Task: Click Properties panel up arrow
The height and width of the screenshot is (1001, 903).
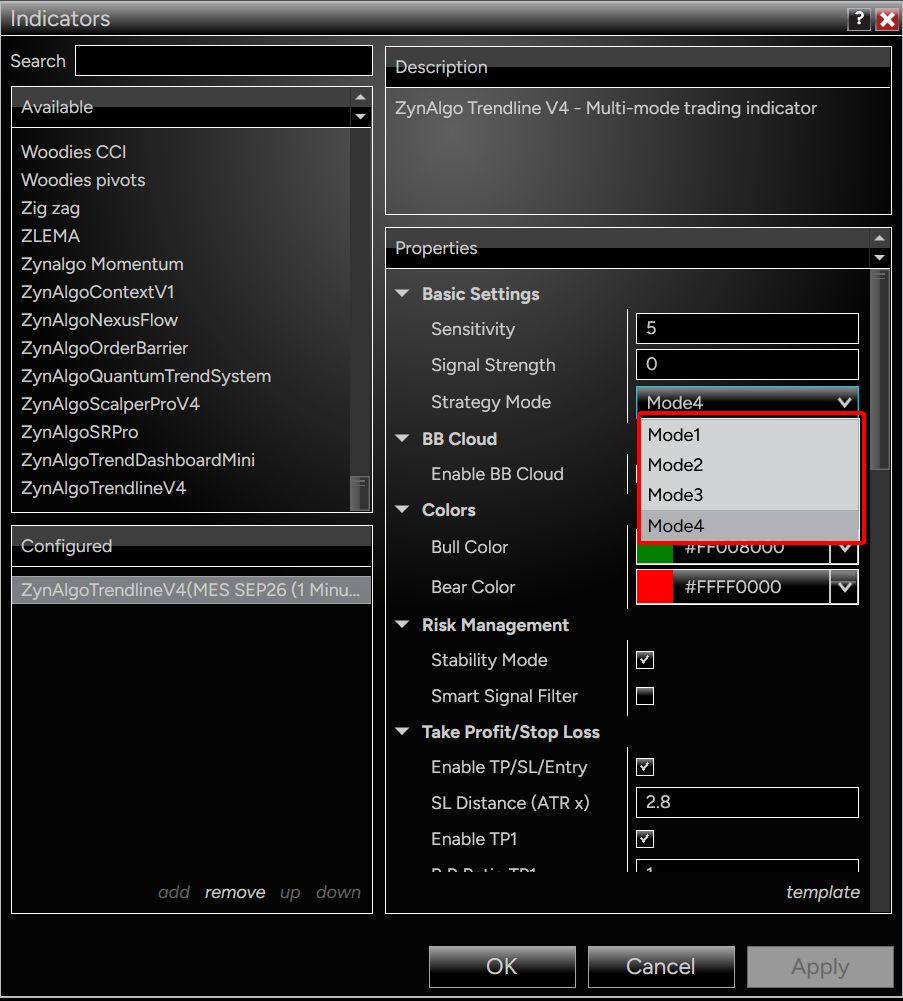Action: click(x=879, y=238)
